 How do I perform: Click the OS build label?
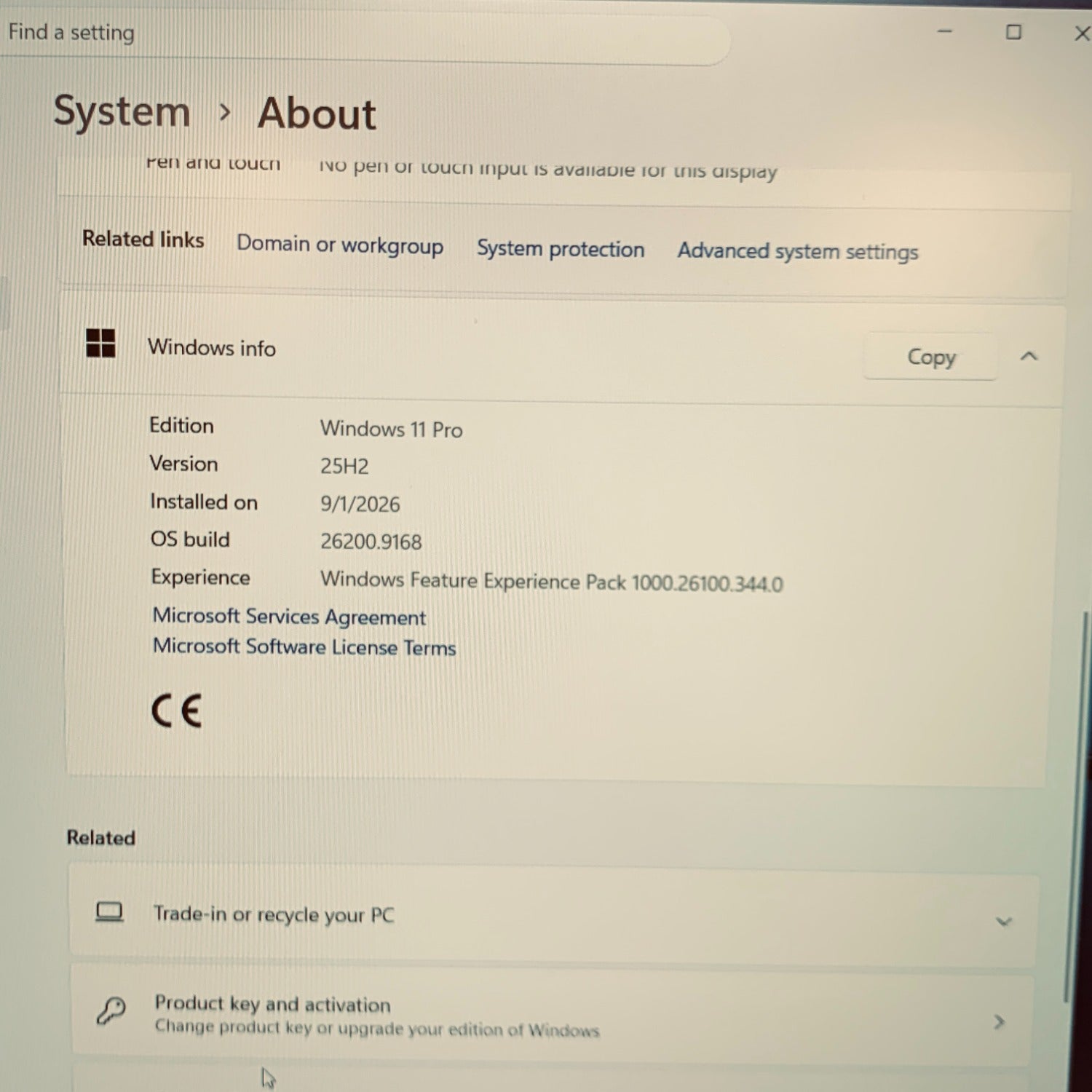tap(190, 539)
